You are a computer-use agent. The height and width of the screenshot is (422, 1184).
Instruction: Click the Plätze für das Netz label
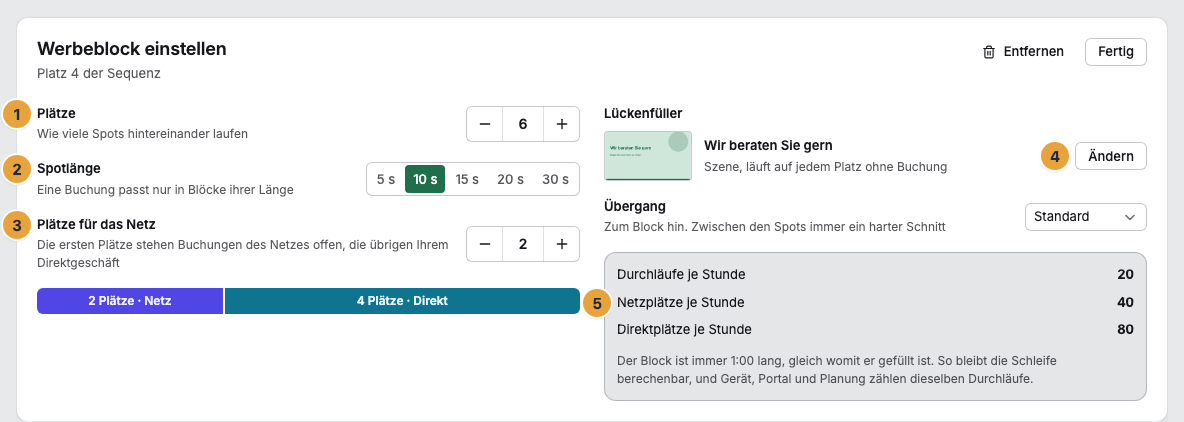[x=97, y=223]
